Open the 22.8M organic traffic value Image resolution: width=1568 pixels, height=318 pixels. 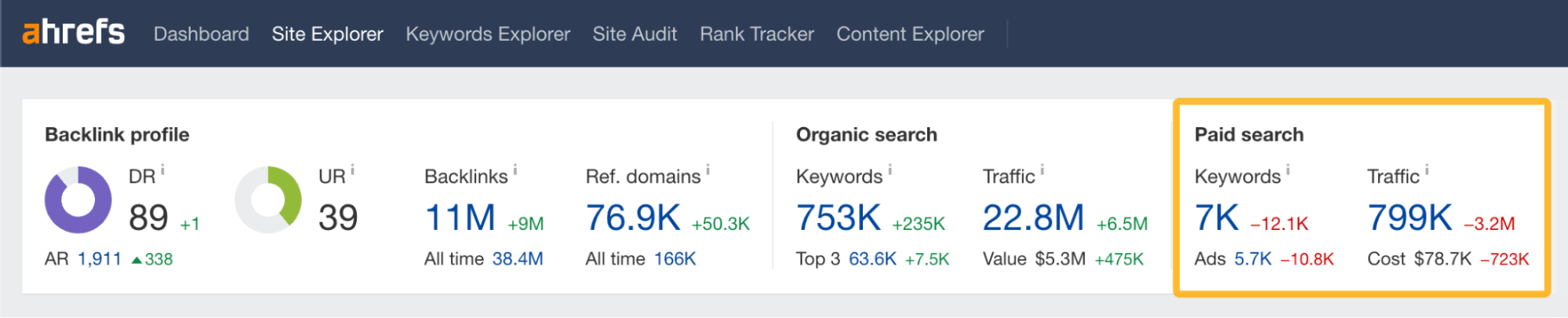(1033, 218)
